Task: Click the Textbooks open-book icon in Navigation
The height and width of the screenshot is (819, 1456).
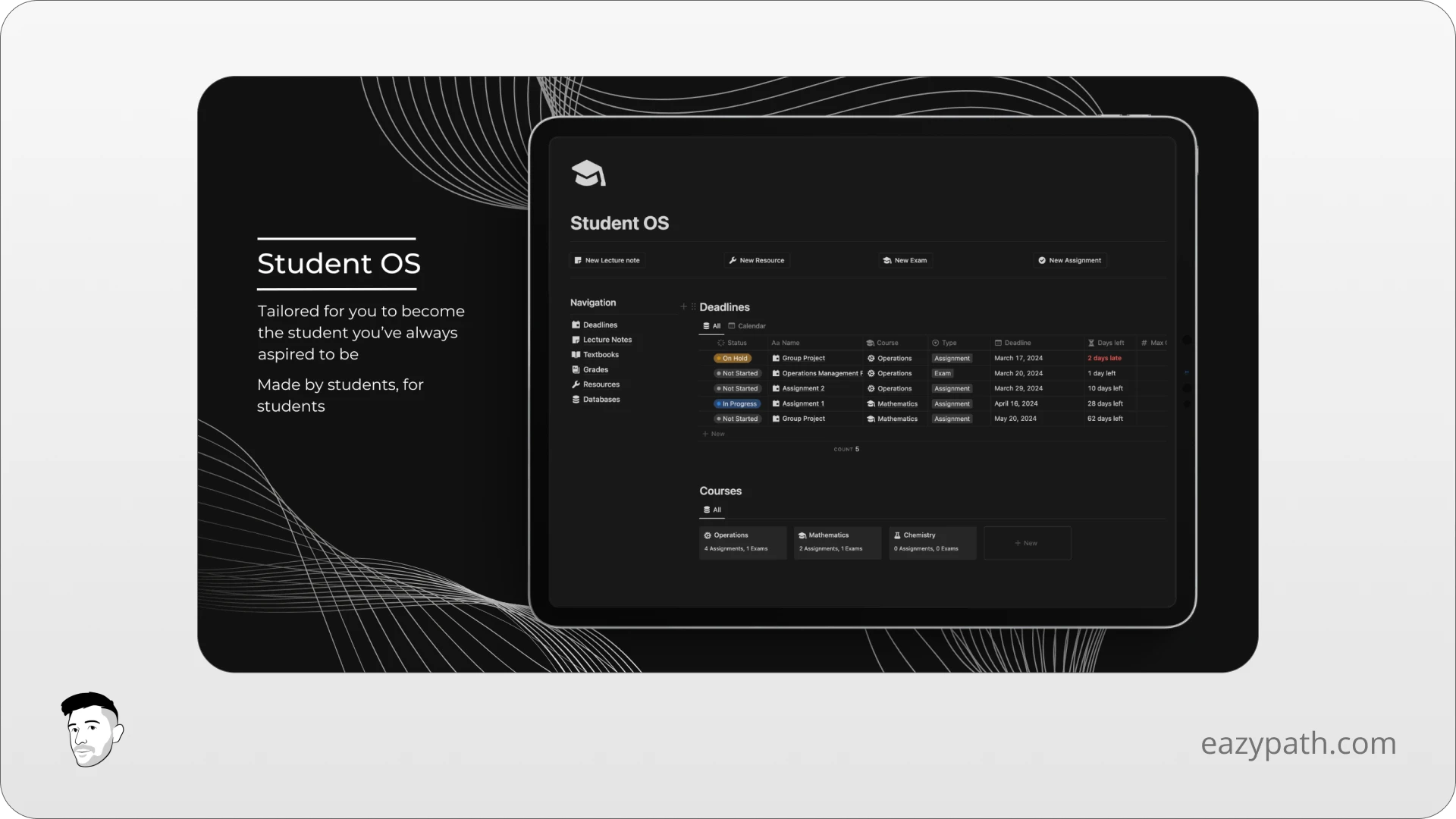Action: click(576, 355)
